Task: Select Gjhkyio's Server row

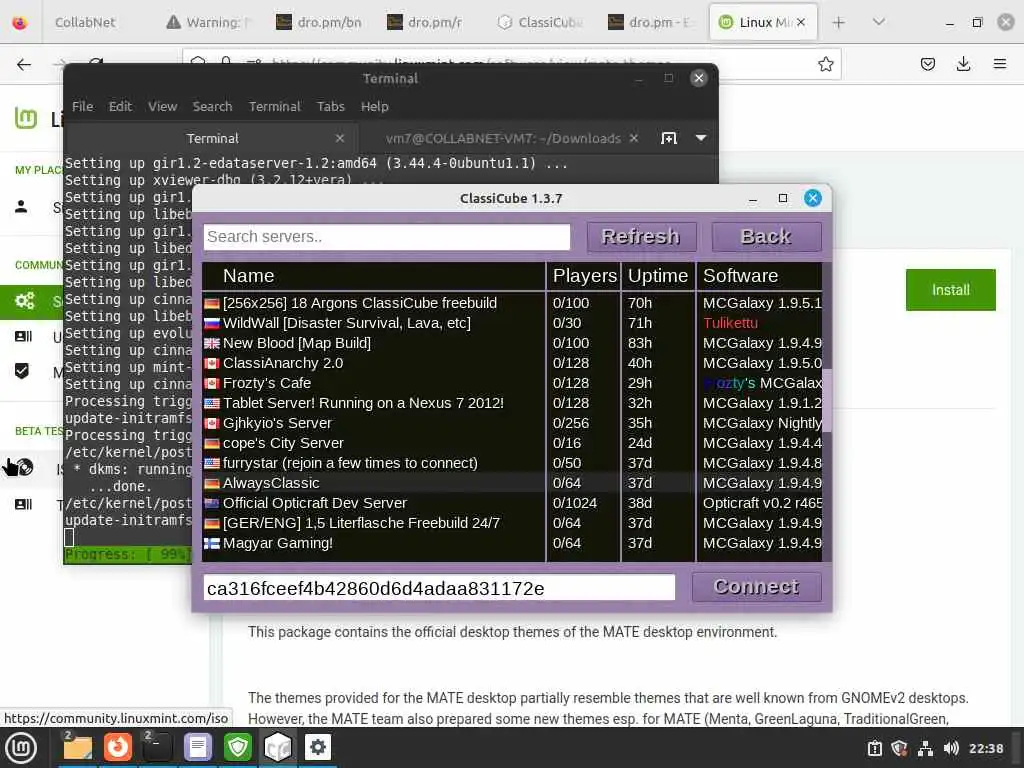Action: pos(512,423)
